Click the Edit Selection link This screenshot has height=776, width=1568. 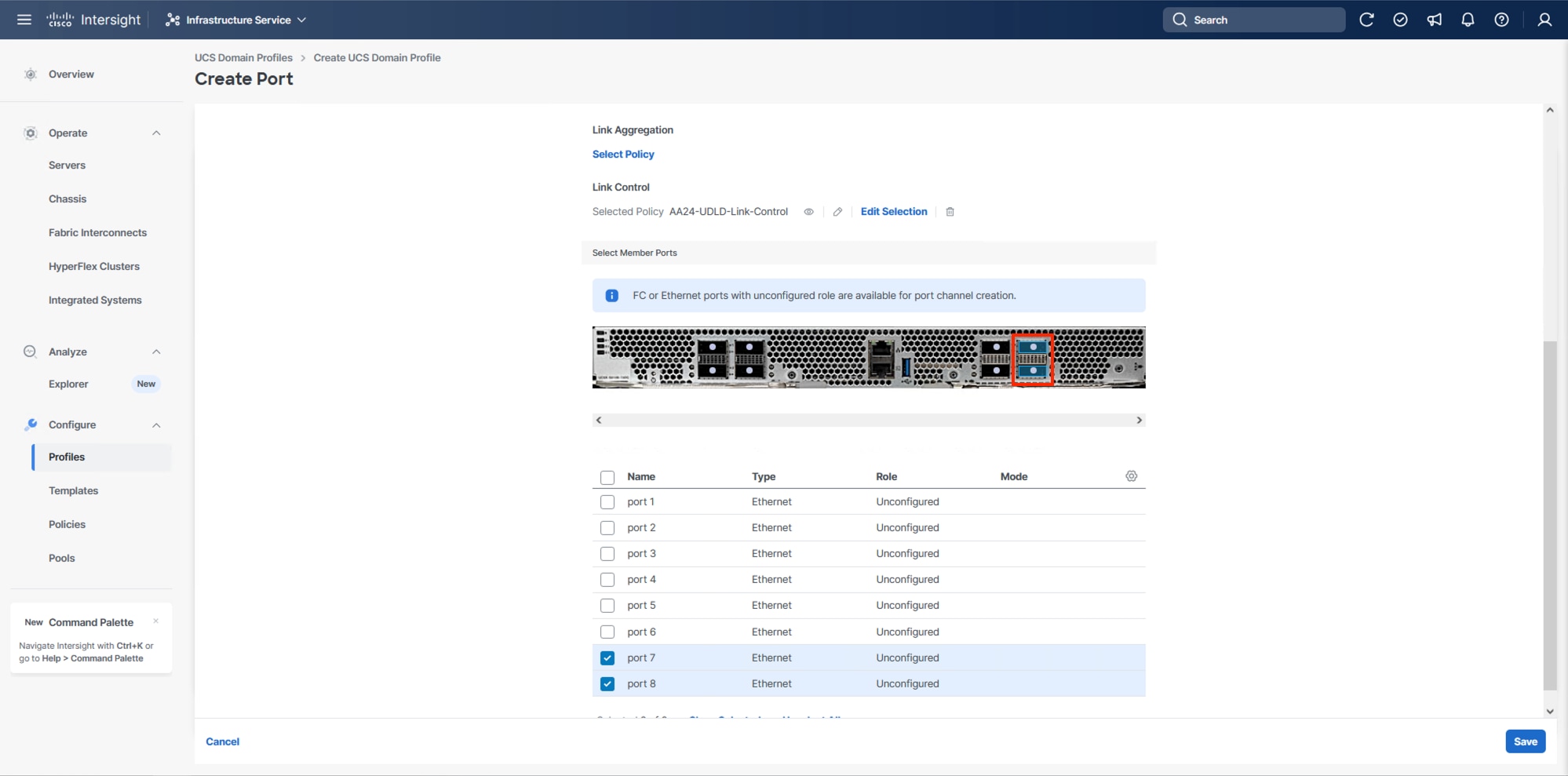[893, 212]
